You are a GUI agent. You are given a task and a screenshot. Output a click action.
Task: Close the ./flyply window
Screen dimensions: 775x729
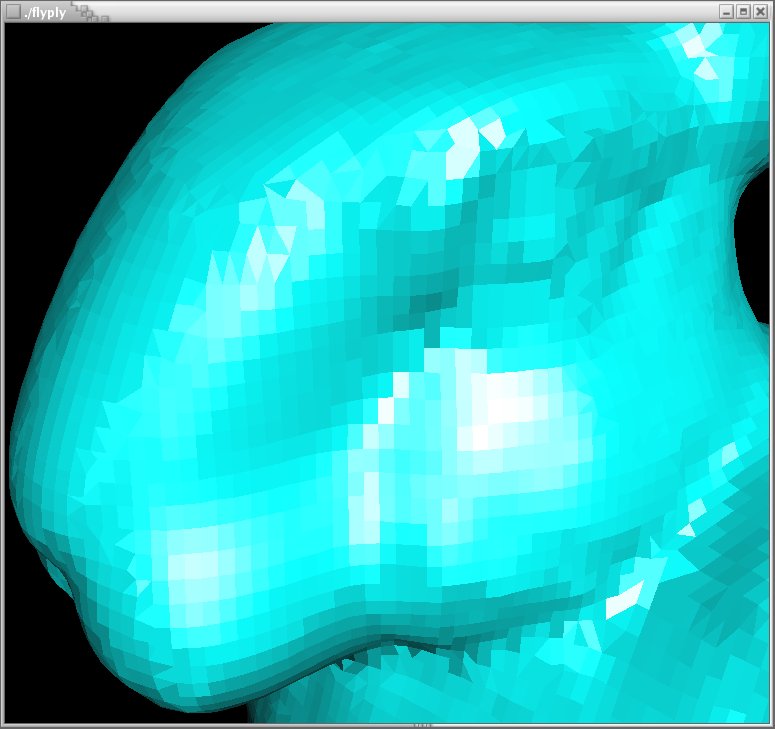click(x=760, y=12)
